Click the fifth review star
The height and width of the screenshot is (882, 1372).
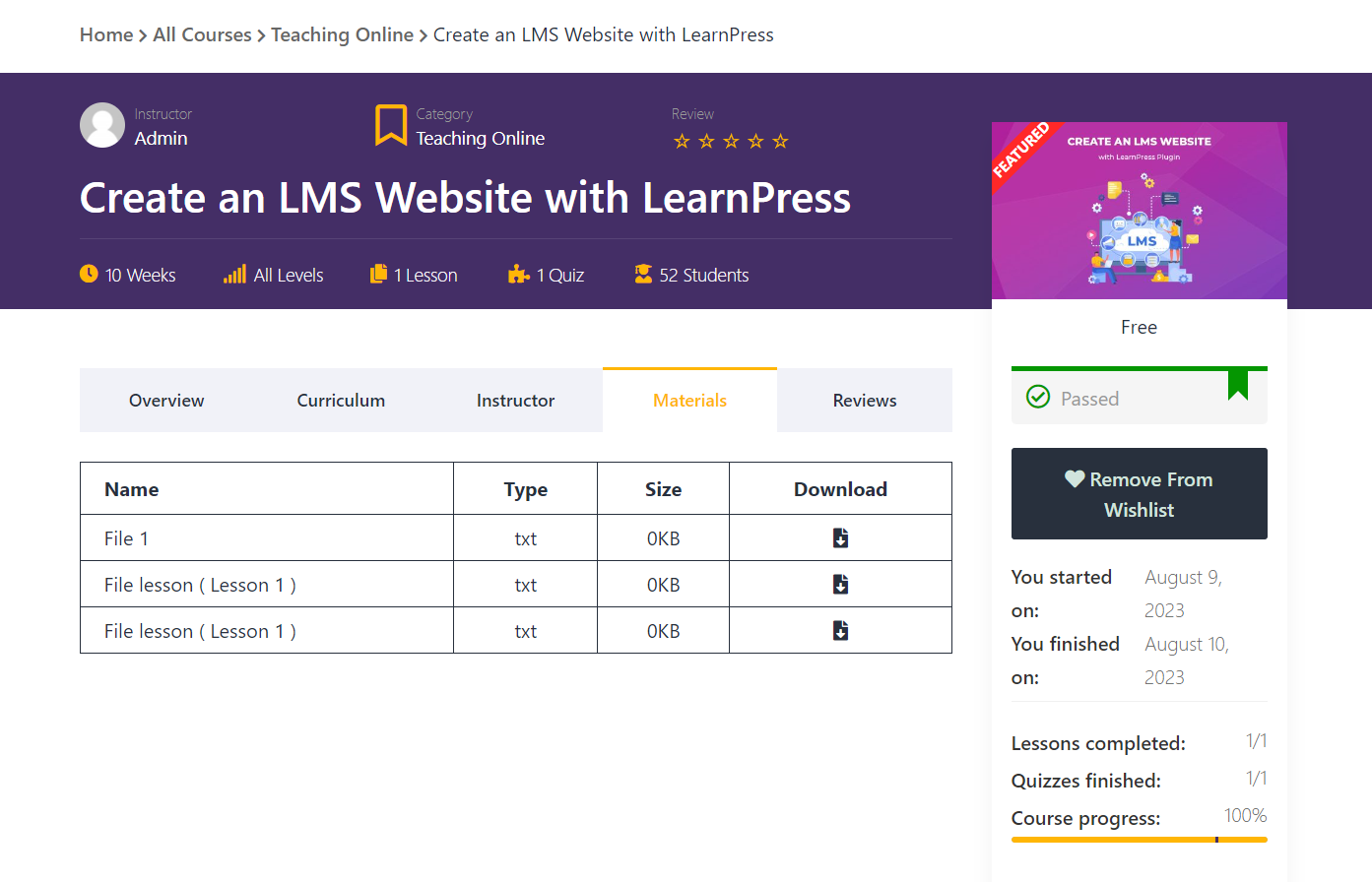tap(780, 141)
